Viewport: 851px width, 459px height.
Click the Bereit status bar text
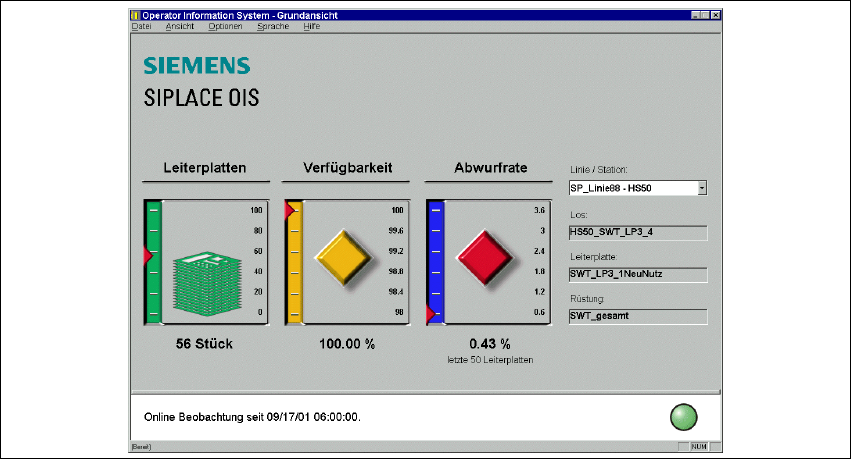coord(141,447)
